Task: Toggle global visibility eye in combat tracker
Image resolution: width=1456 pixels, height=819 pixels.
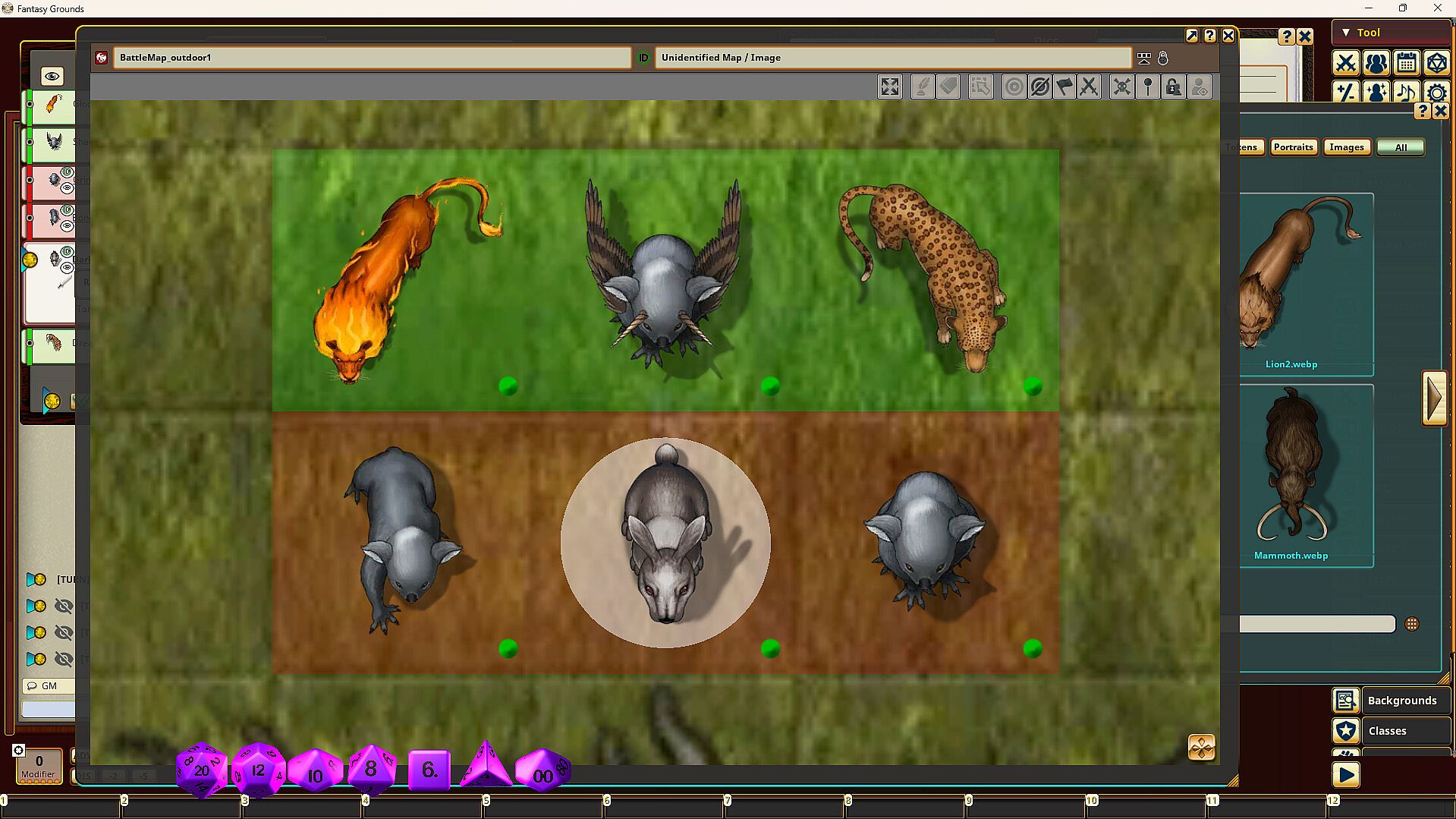Action: pos(52,76)
